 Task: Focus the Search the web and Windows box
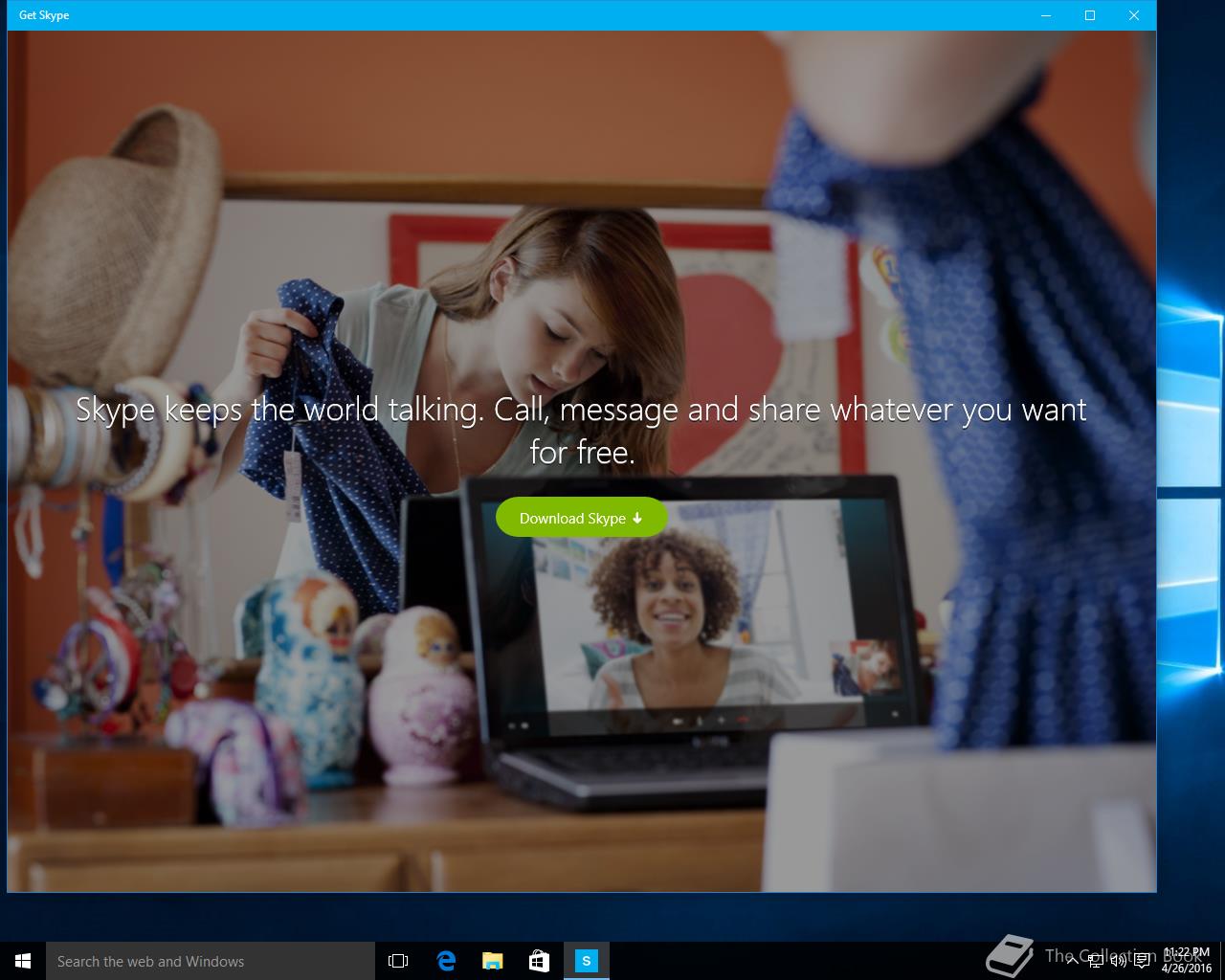pos(211,961)
